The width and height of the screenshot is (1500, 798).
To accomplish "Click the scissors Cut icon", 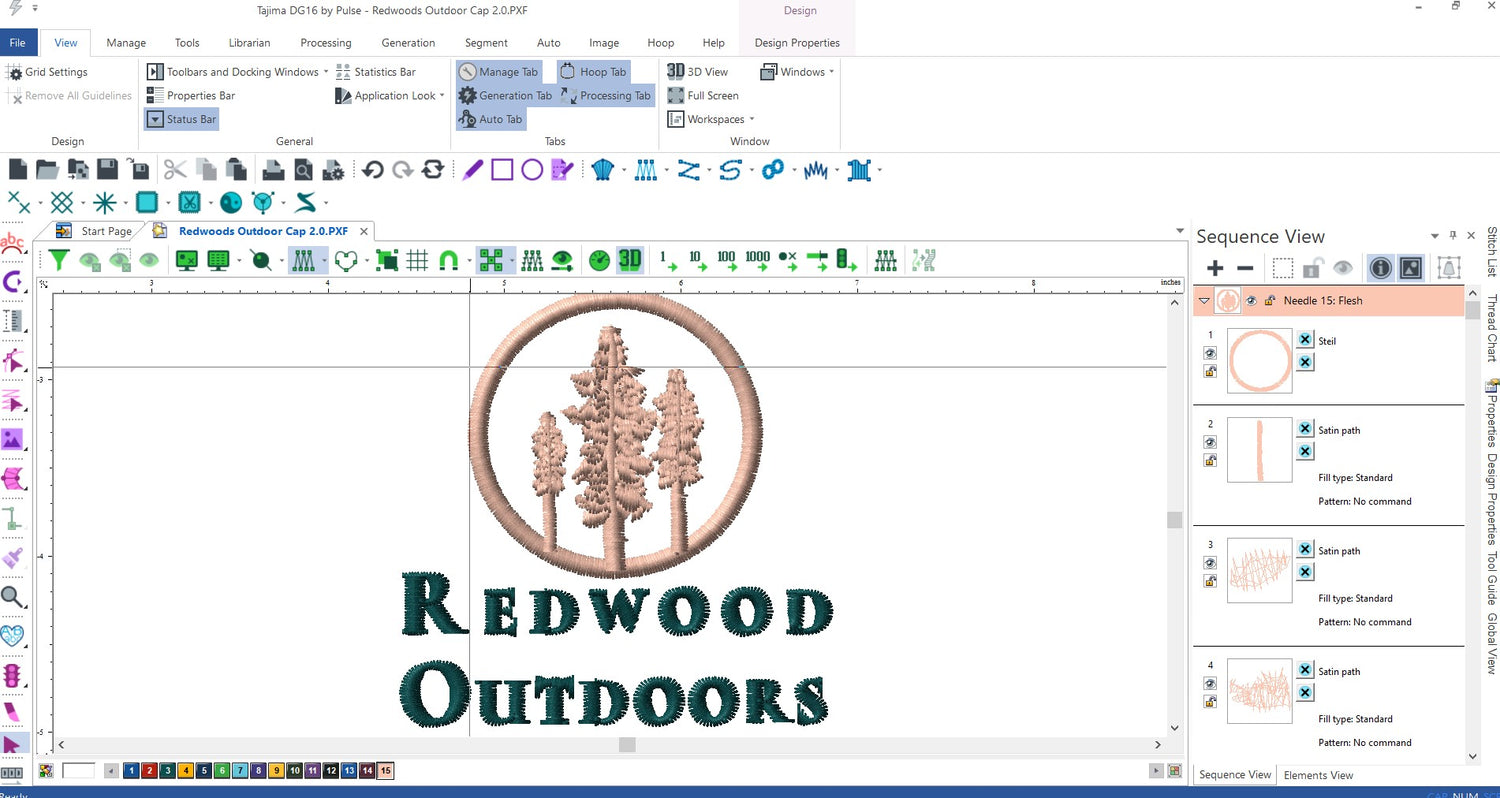I will click(175, 170).
